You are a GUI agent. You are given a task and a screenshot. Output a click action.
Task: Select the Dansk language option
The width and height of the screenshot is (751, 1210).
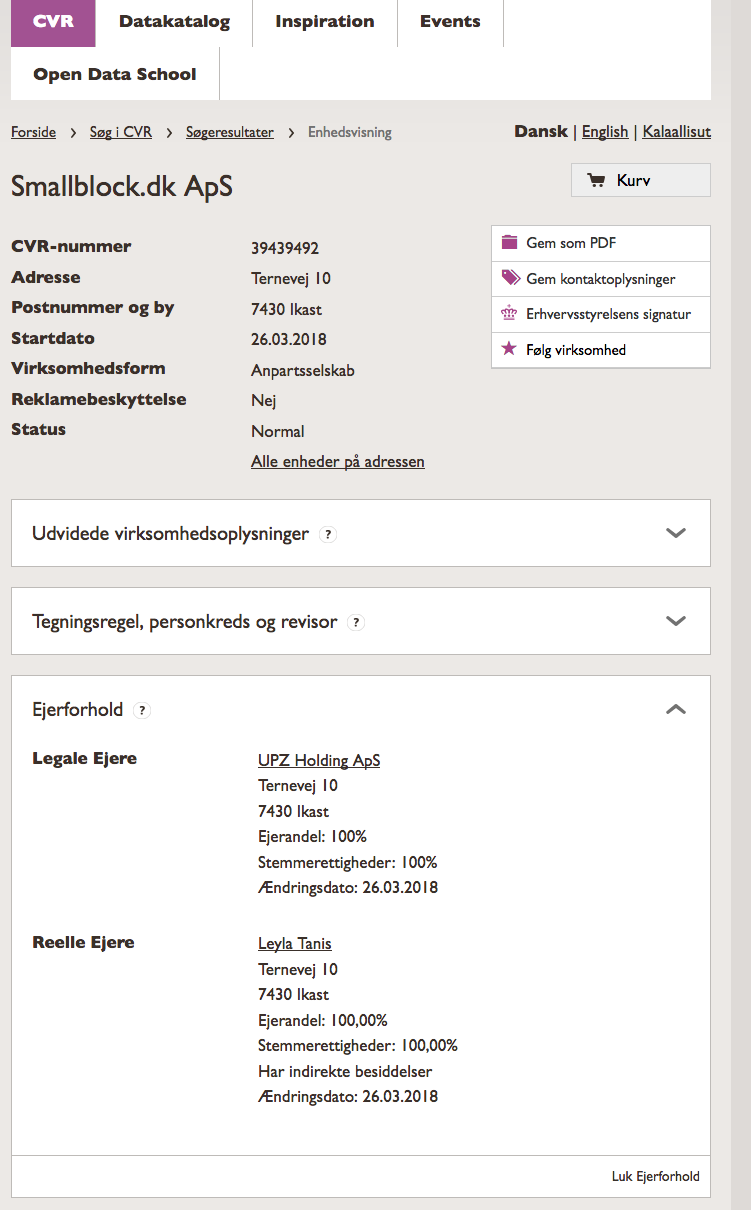click(540, 132)
